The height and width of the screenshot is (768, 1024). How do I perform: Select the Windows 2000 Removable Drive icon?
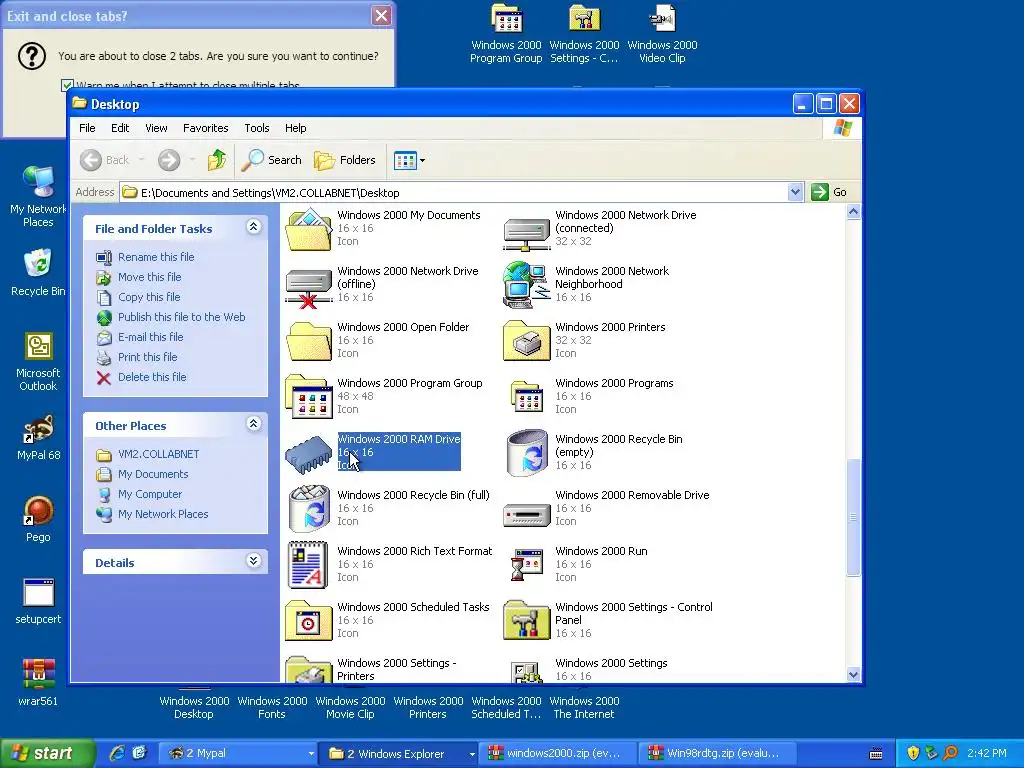point(526,515)
